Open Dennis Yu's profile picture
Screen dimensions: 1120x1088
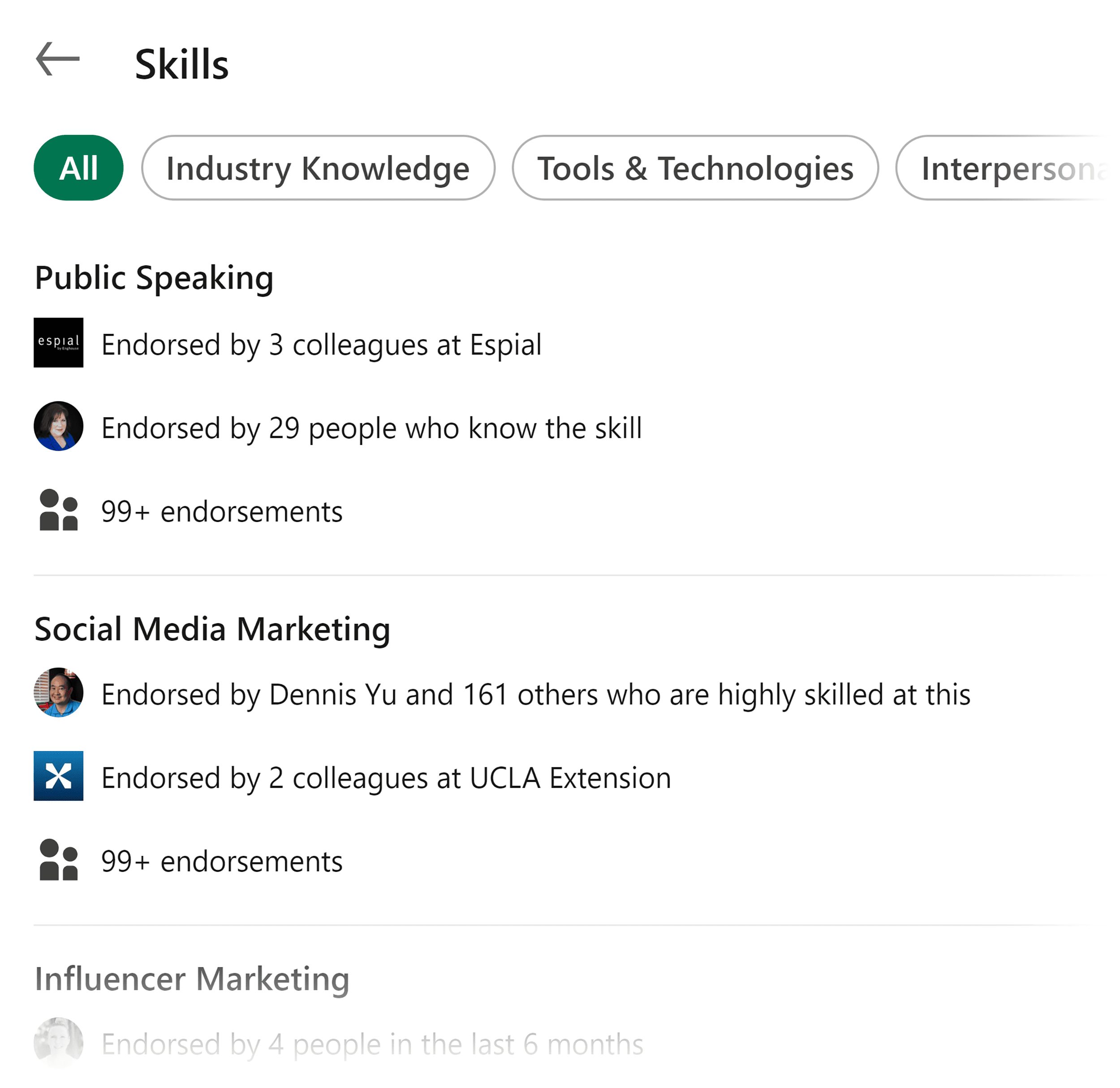58,694
